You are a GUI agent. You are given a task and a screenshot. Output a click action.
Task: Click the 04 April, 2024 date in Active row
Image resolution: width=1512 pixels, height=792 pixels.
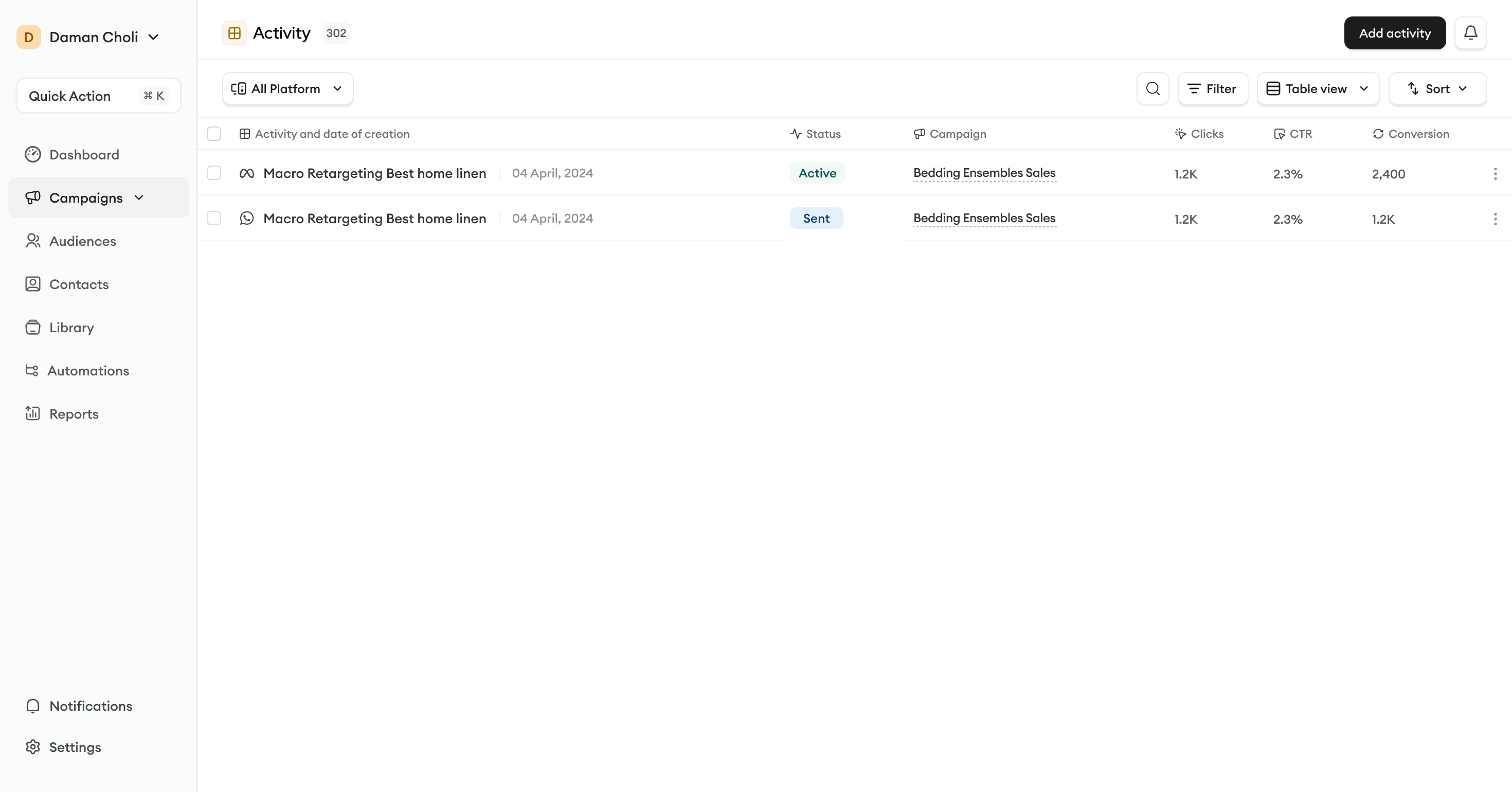tap(552, 173)
